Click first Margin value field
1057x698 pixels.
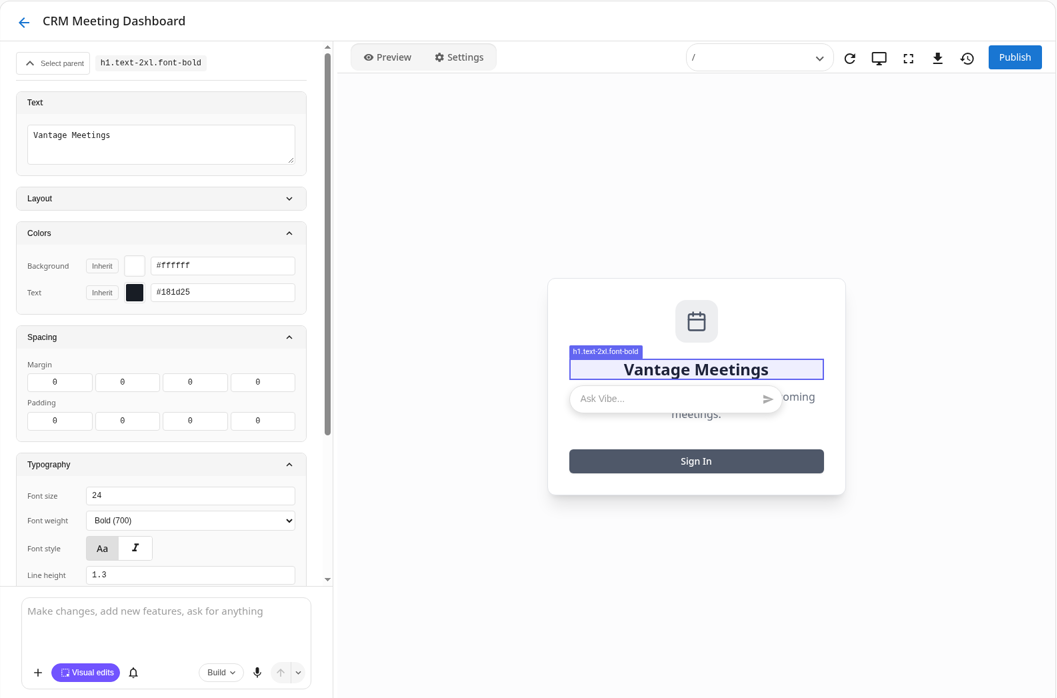(60, 382)
